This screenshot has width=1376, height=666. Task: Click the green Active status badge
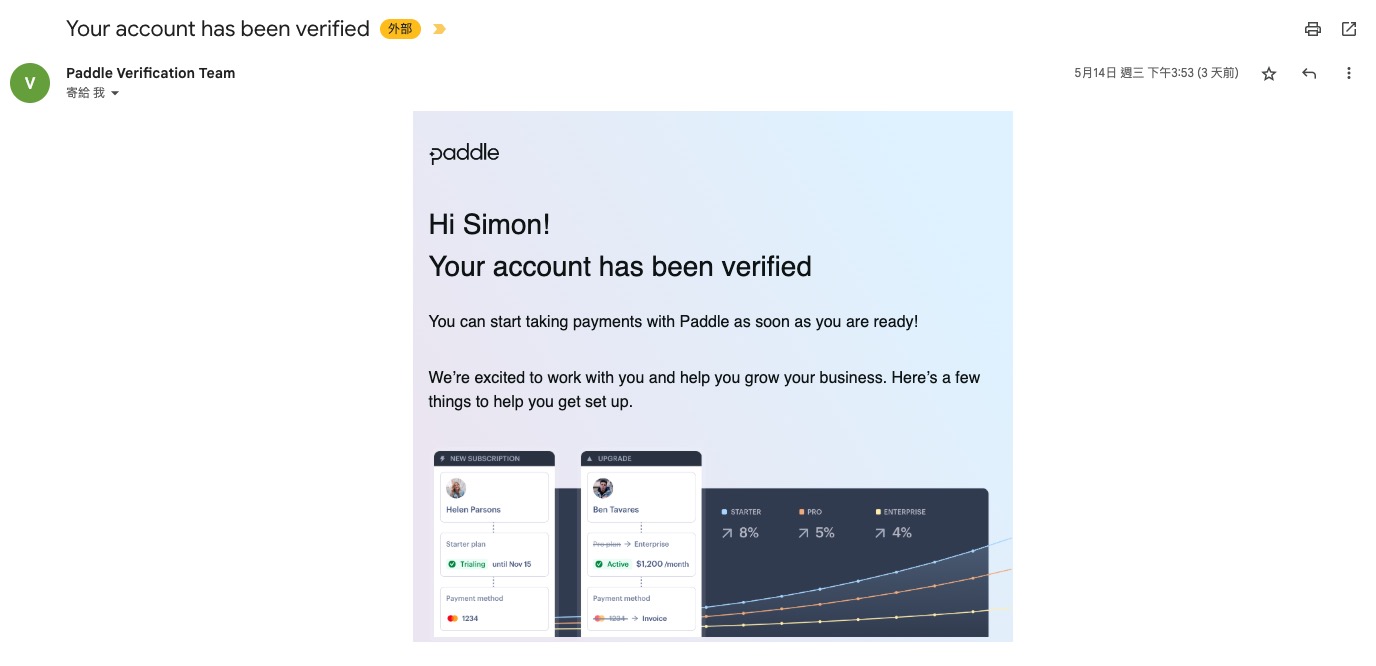(x=613, y=564)
